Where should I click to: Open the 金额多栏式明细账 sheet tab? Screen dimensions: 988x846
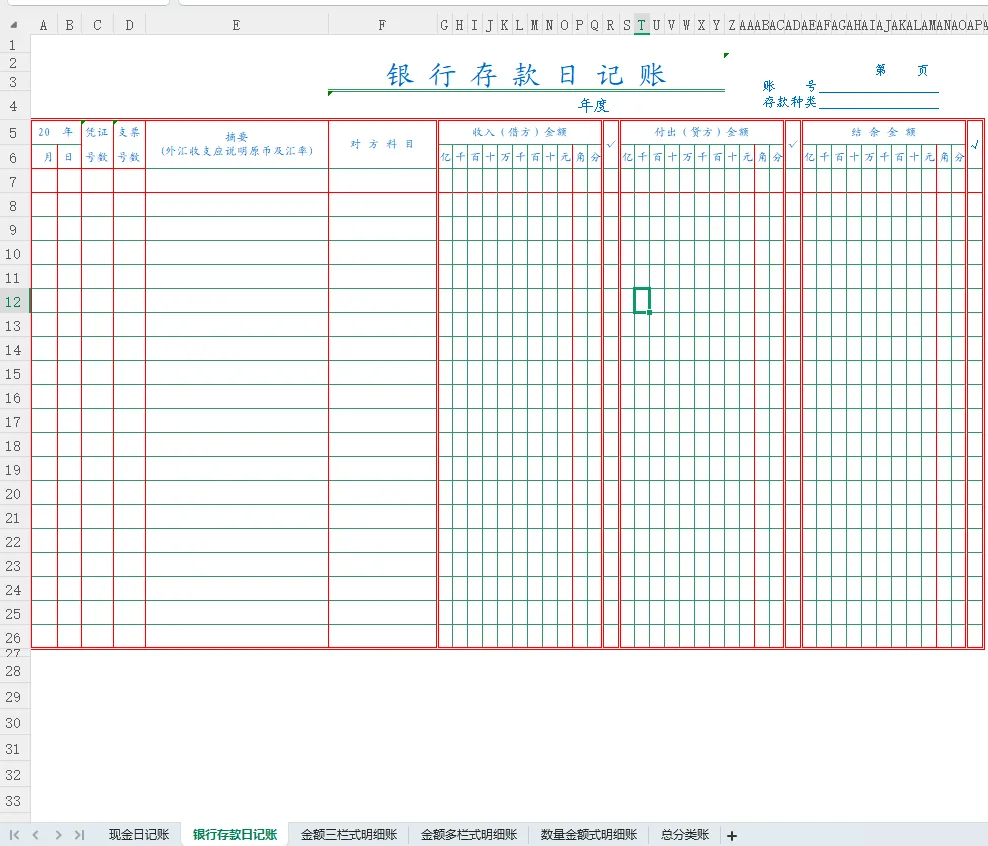(x=469, y=835)
